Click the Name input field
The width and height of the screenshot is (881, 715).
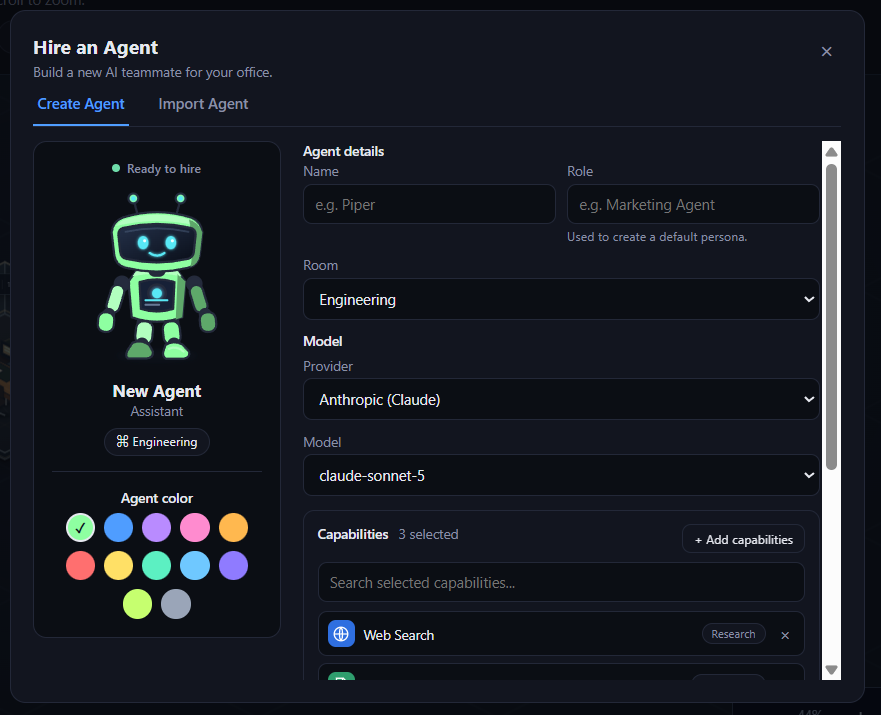[429, 204]
